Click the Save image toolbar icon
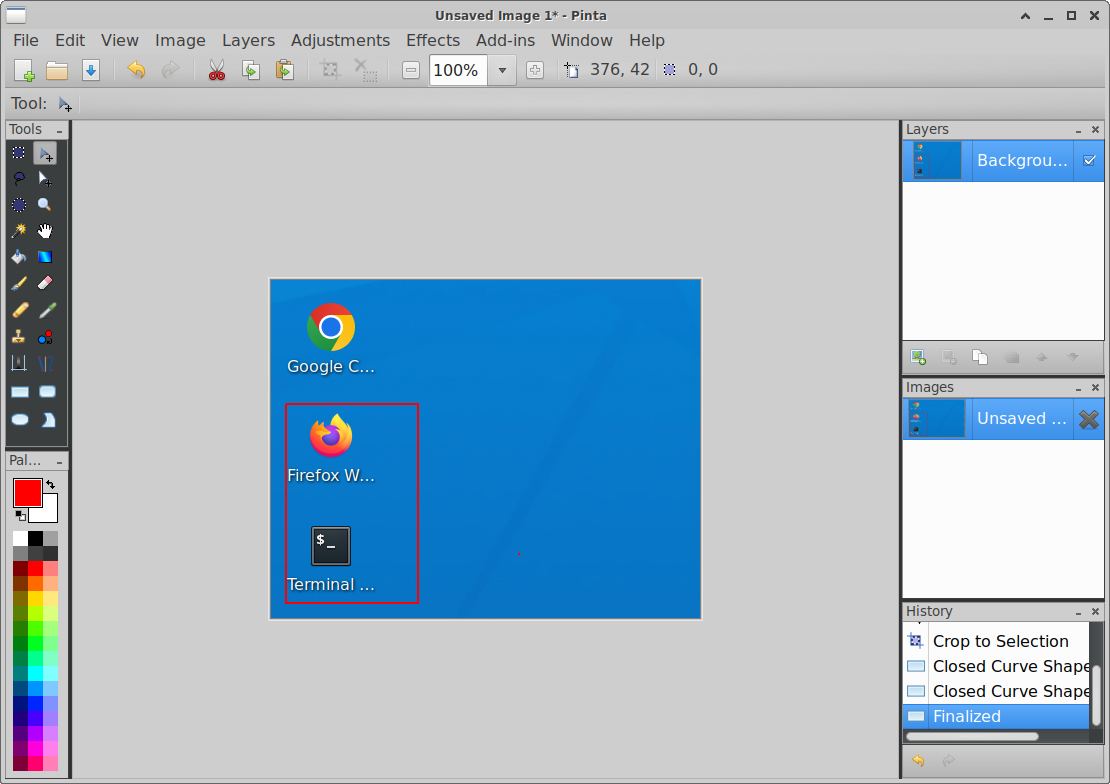The height and width of the screenshot is (784, 1110). point(91,70)
